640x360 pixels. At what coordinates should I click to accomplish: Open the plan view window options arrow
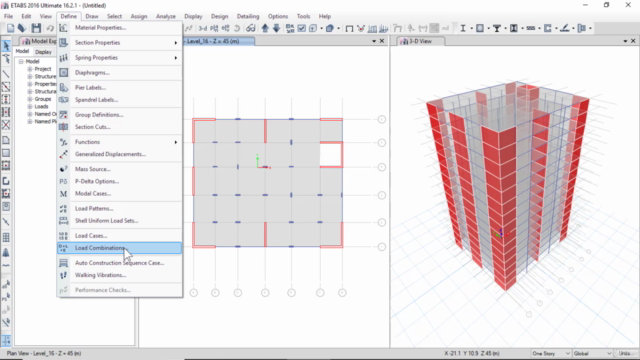tap(374, 41)
